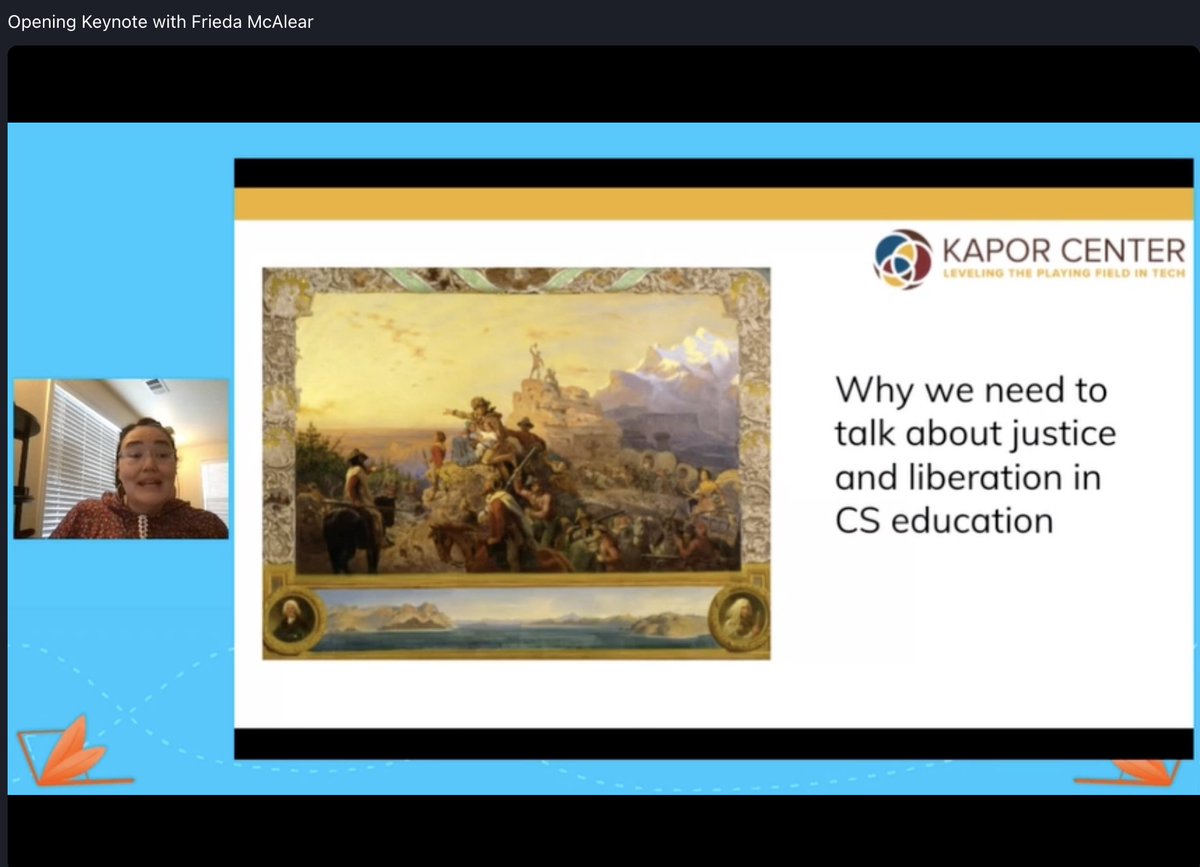Viewport: 1200px width, 867px height.
Task: Click the left circular portrait medallion in painting
Action: pos(294,621)
